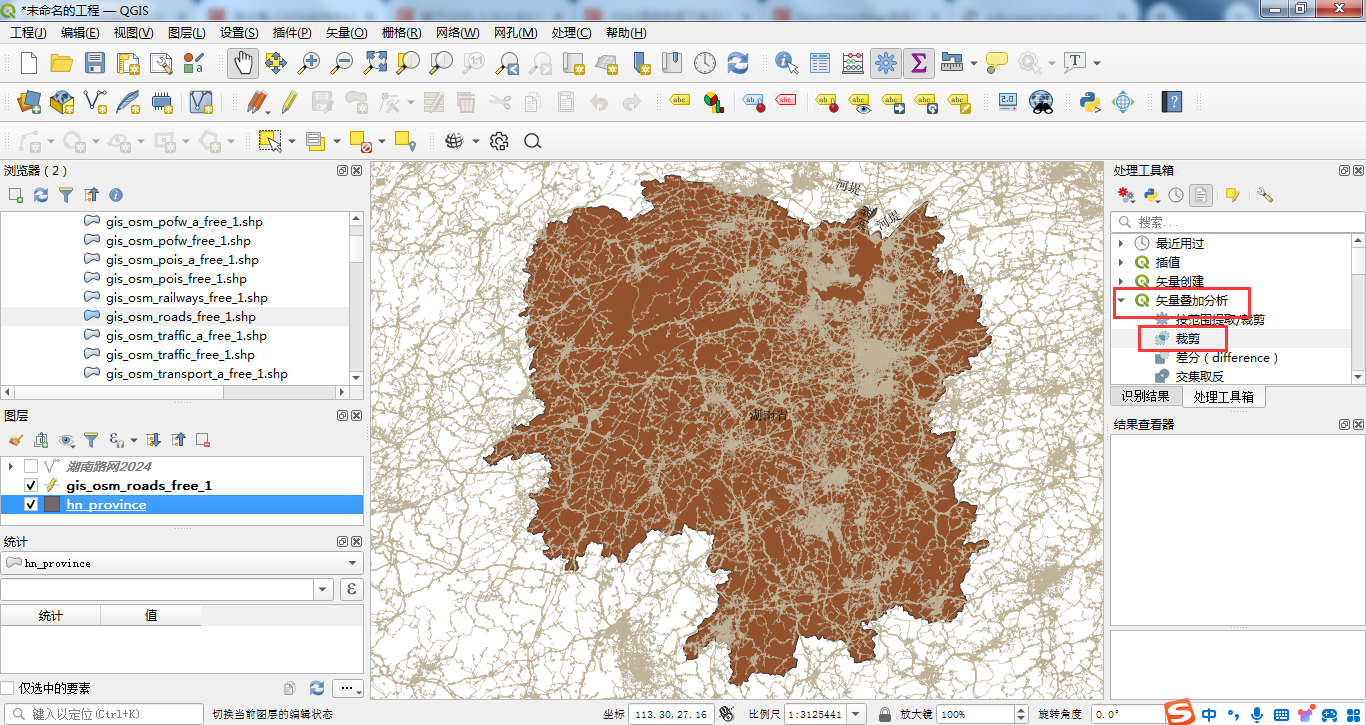The height and width of the screenshot is (725, 1366).
Task: Create a new project with the blank page icon
Action: pos(29,63)
